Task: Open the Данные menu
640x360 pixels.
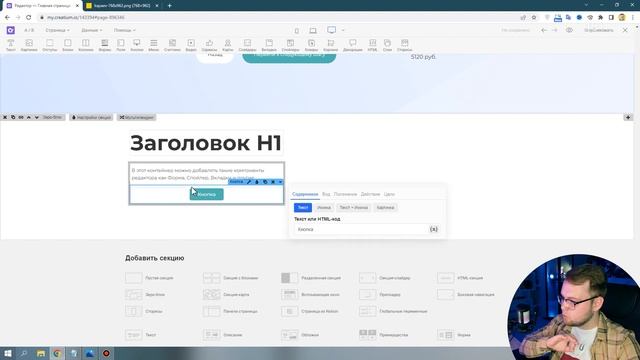Action: point(91,30)
